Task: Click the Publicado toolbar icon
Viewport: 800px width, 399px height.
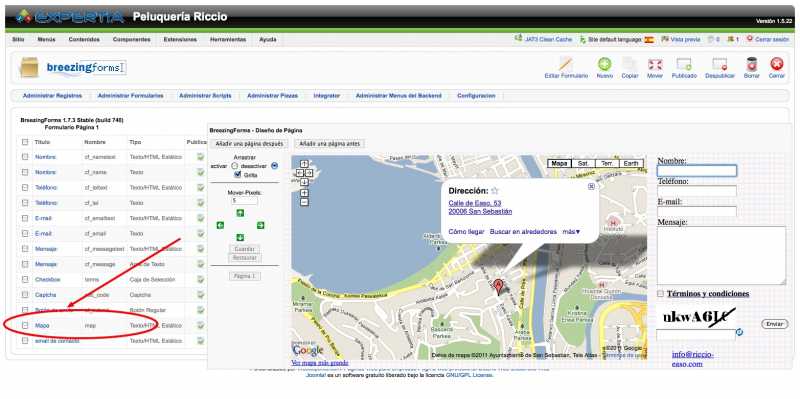Action: tap(684, 64)
